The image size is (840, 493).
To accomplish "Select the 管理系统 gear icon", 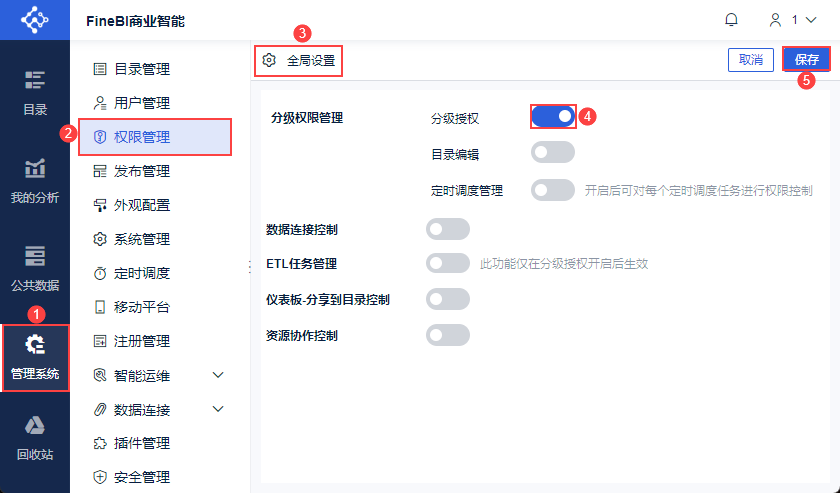I will click(35, 345).
